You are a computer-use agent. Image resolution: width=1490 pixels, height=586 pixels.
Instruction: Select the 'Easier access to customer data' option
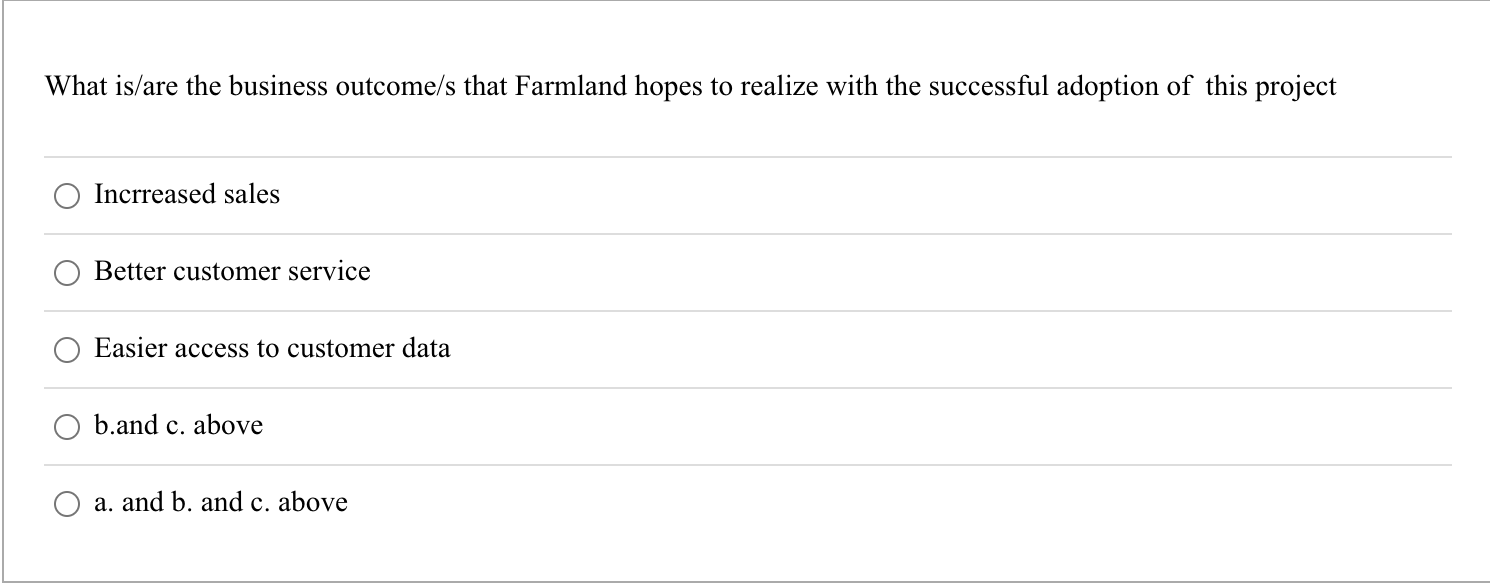(67, 349)
